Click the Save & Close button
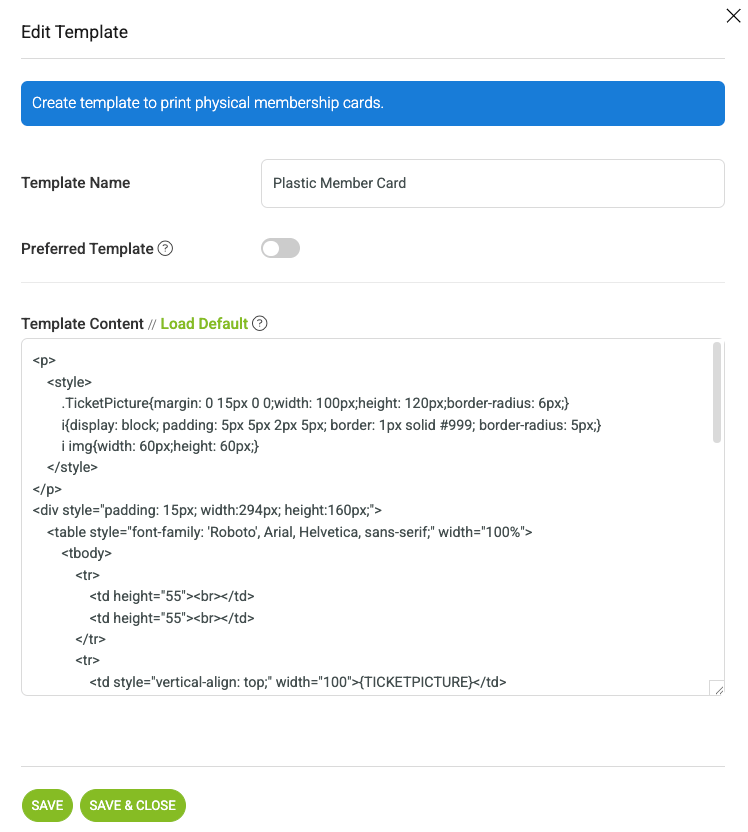Image resolution: width=748 pixels, height=832 pixels. click(x=133, y=805)
